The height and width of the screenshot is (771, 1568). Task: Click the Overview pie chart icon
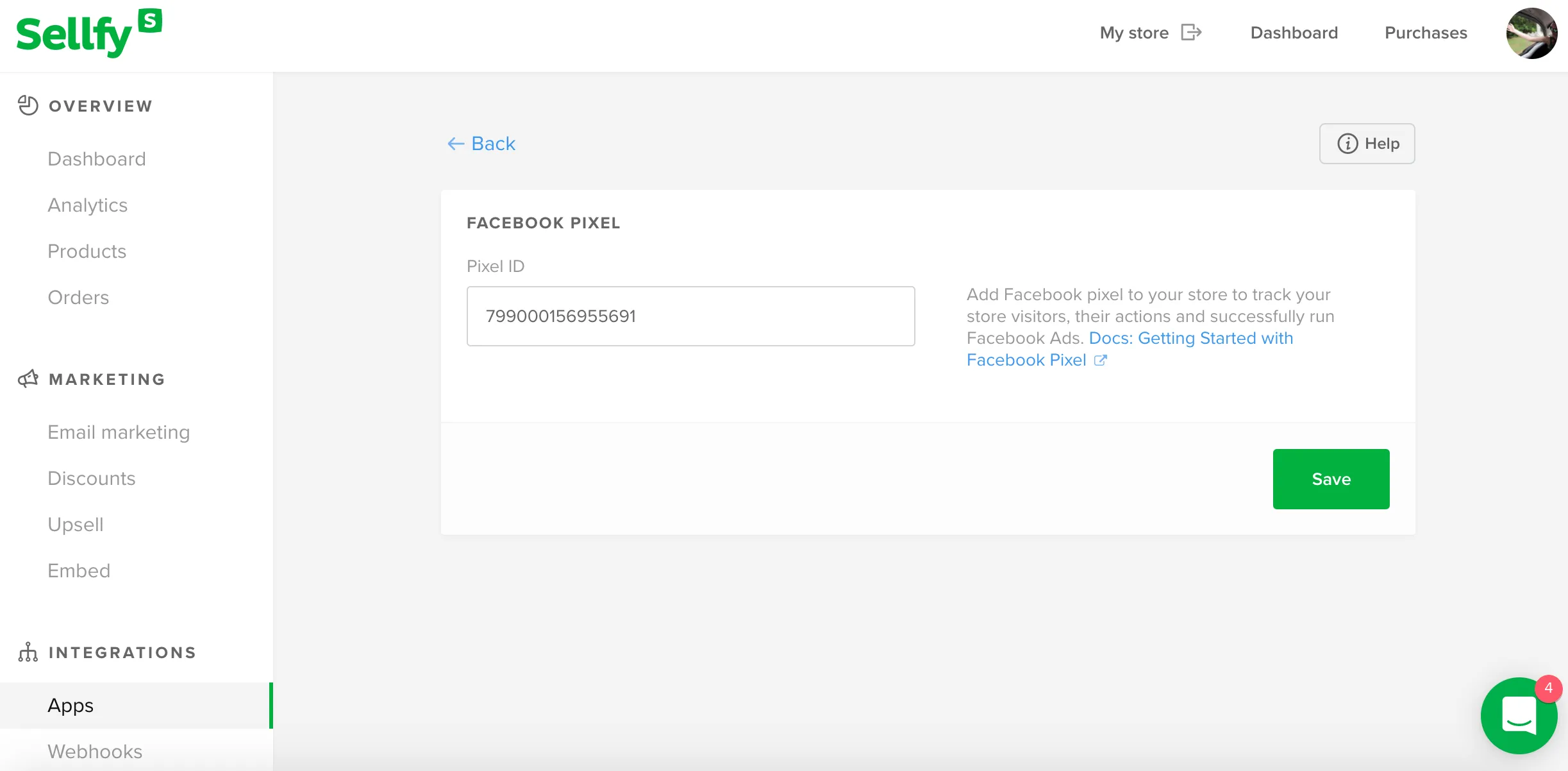pos(28,105)
